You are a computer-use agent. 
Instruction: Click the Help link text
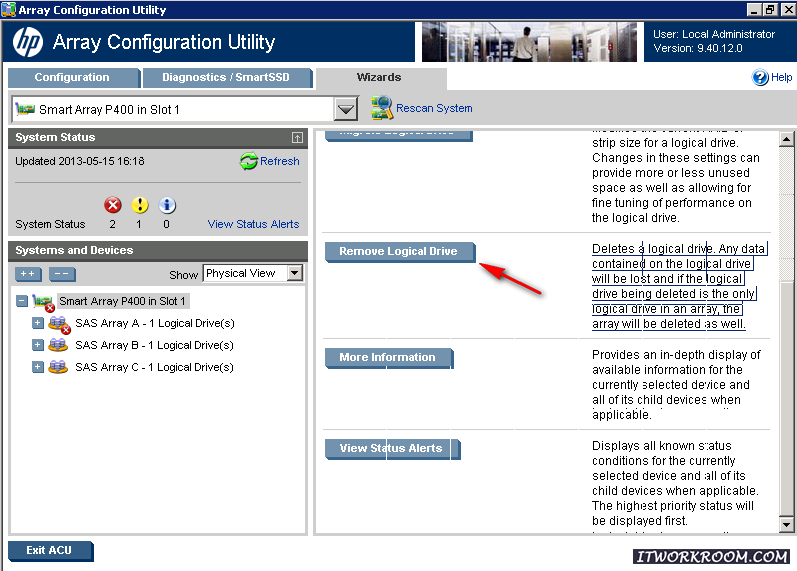click(781, 77)
